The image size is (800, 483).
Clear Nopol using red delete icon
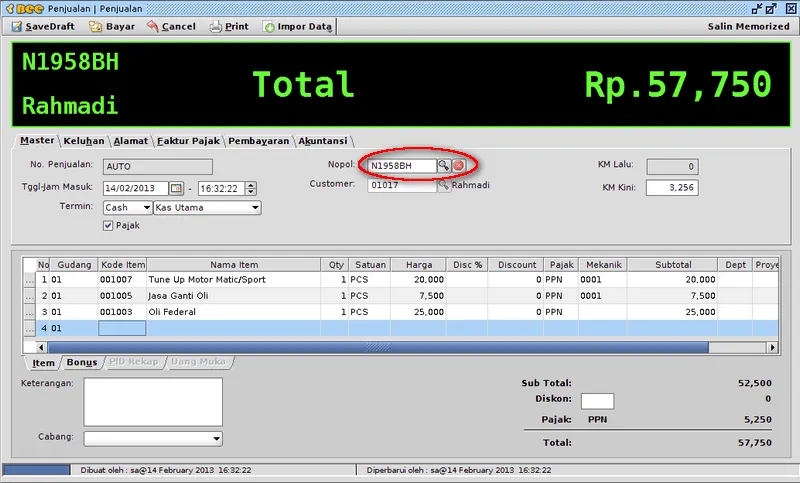458,165
